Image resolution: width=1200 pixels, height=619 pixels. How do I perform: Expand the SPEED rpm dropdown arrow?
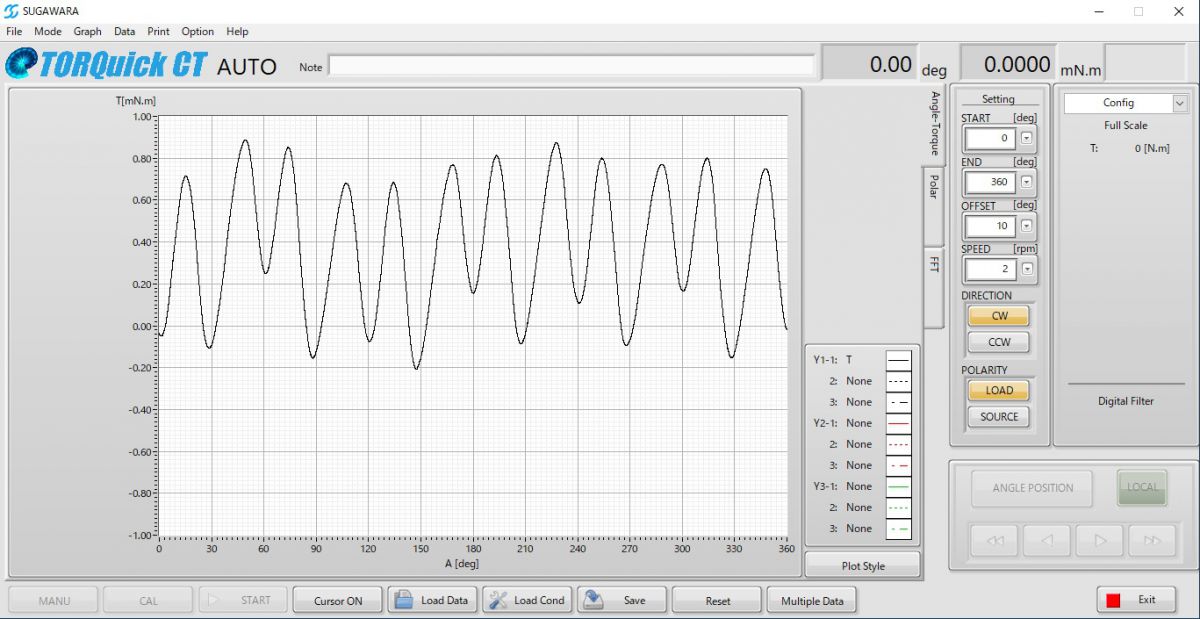(x=1027, y=269)
